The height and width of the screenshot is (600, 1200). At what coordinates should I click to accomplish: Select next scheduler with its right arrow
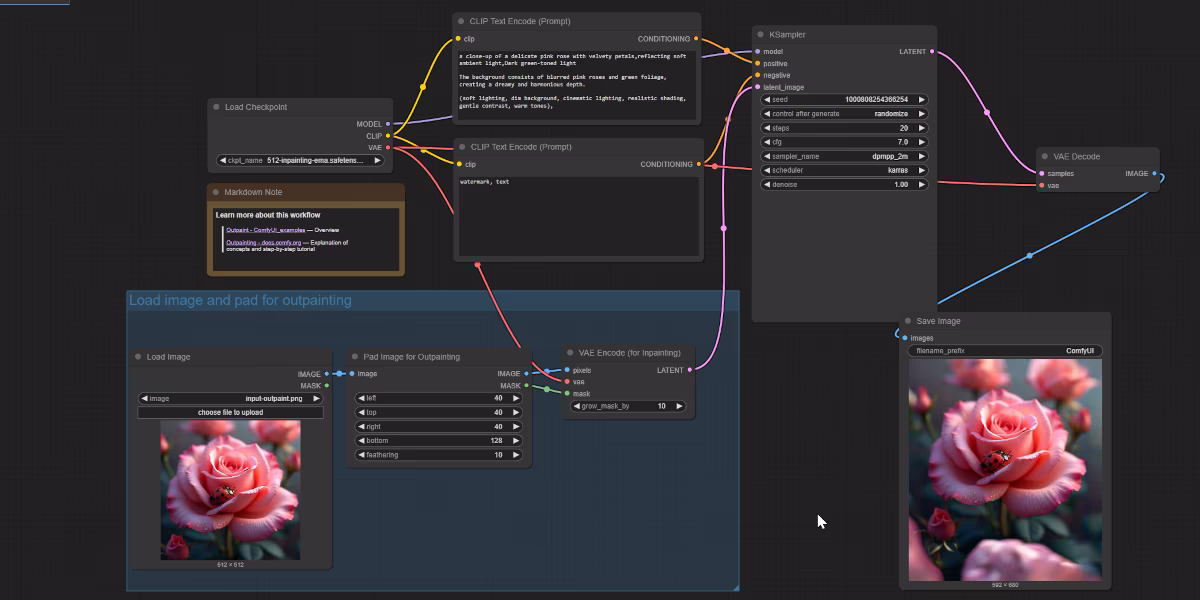[921, 170]
